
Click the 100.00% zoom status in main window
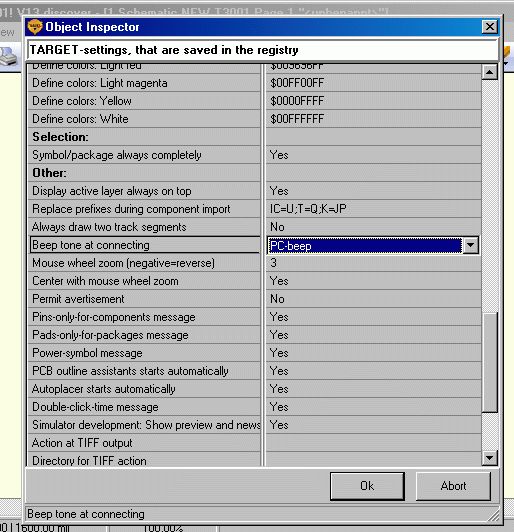[163, 528]
